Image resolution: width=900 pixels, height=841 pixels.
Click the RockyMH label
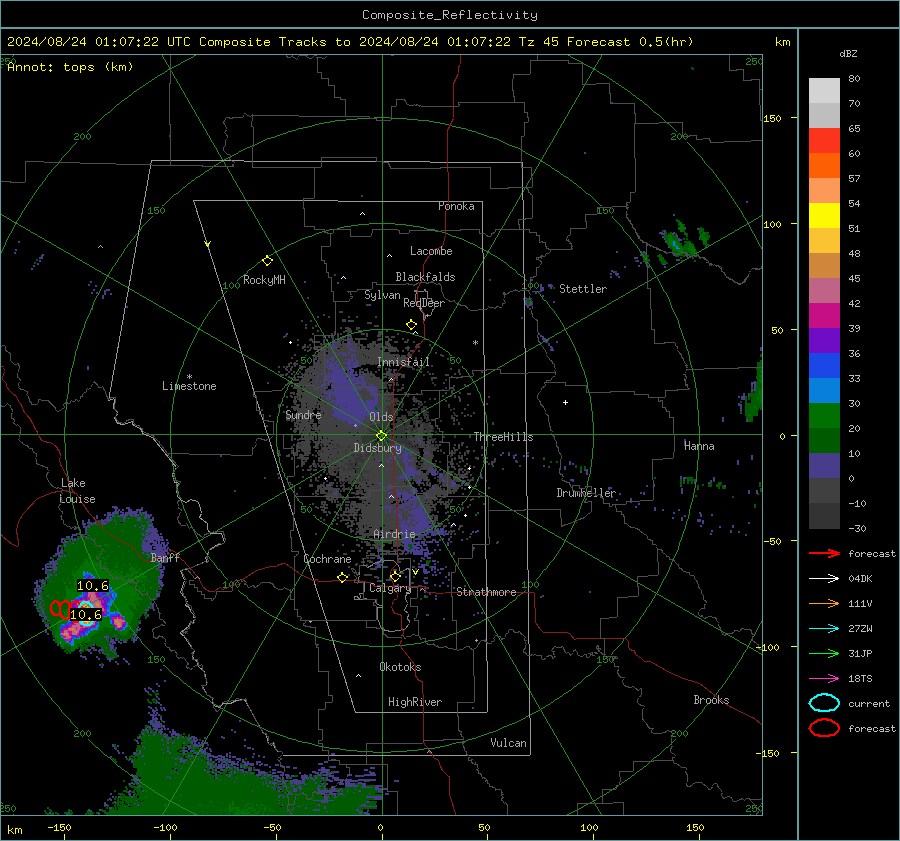264,280
